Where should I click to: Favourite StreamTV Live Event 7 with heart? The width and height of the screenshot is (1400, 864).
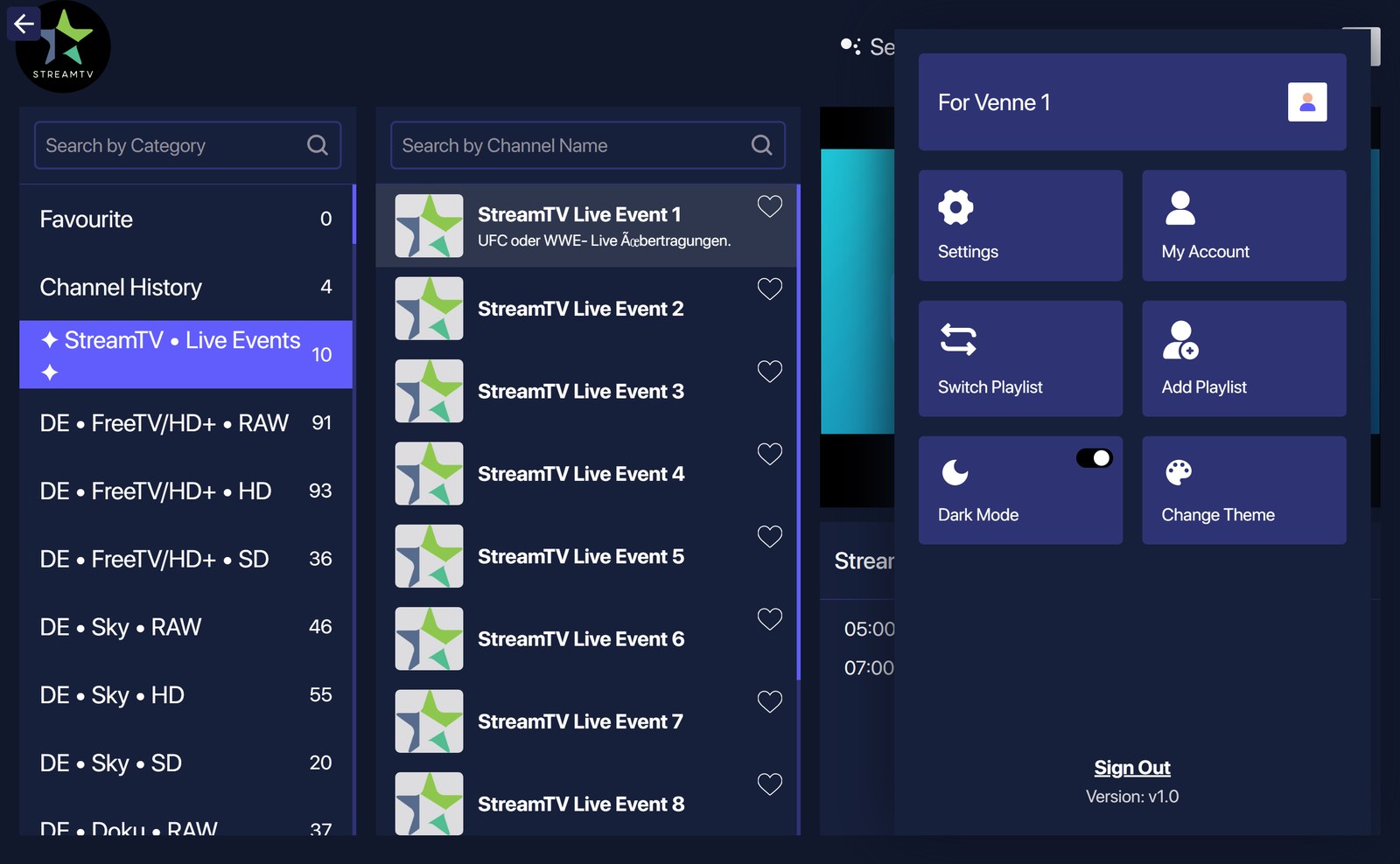(769, 701)
